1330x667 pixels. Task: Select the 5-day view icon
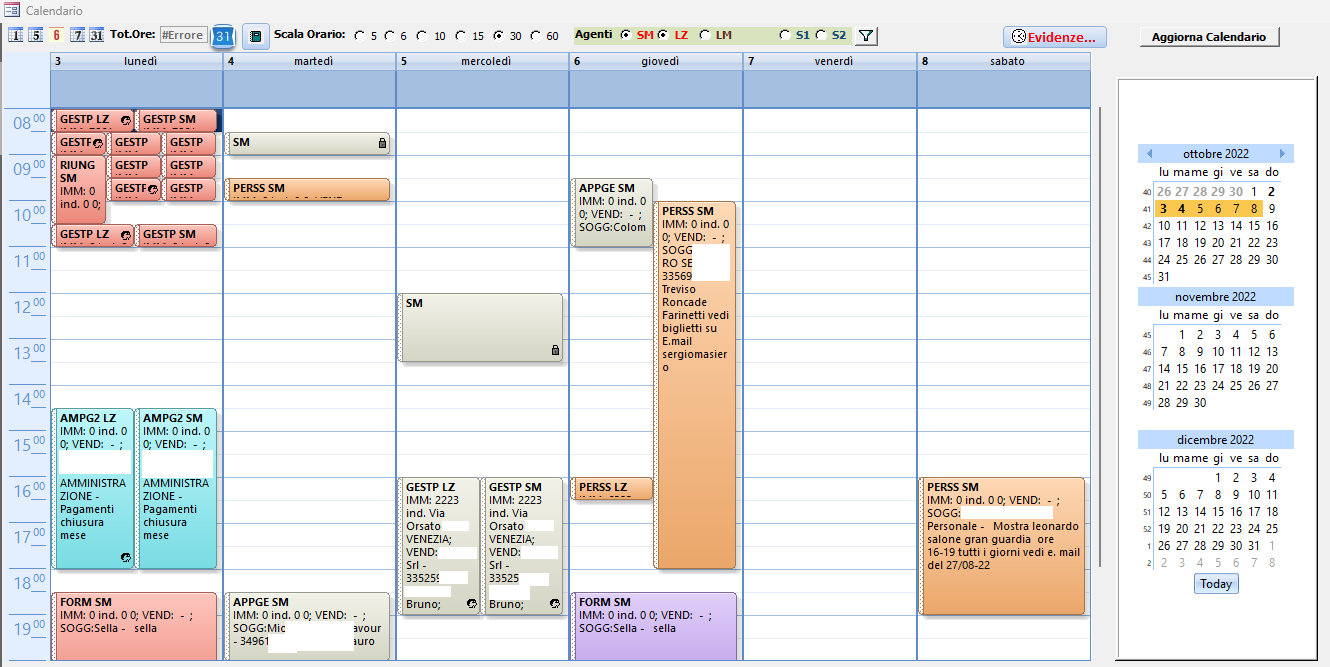(x=35, y=35)
